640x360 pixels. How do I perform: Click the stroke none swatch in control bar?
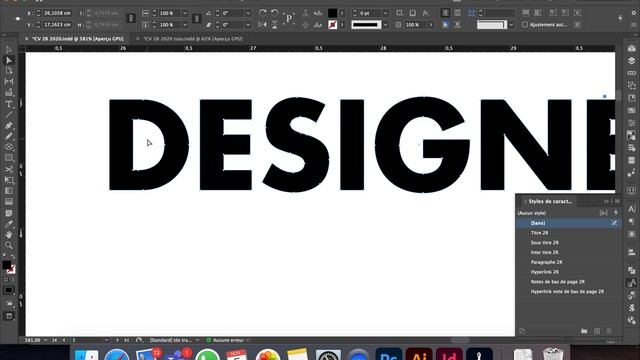point(333,25)
